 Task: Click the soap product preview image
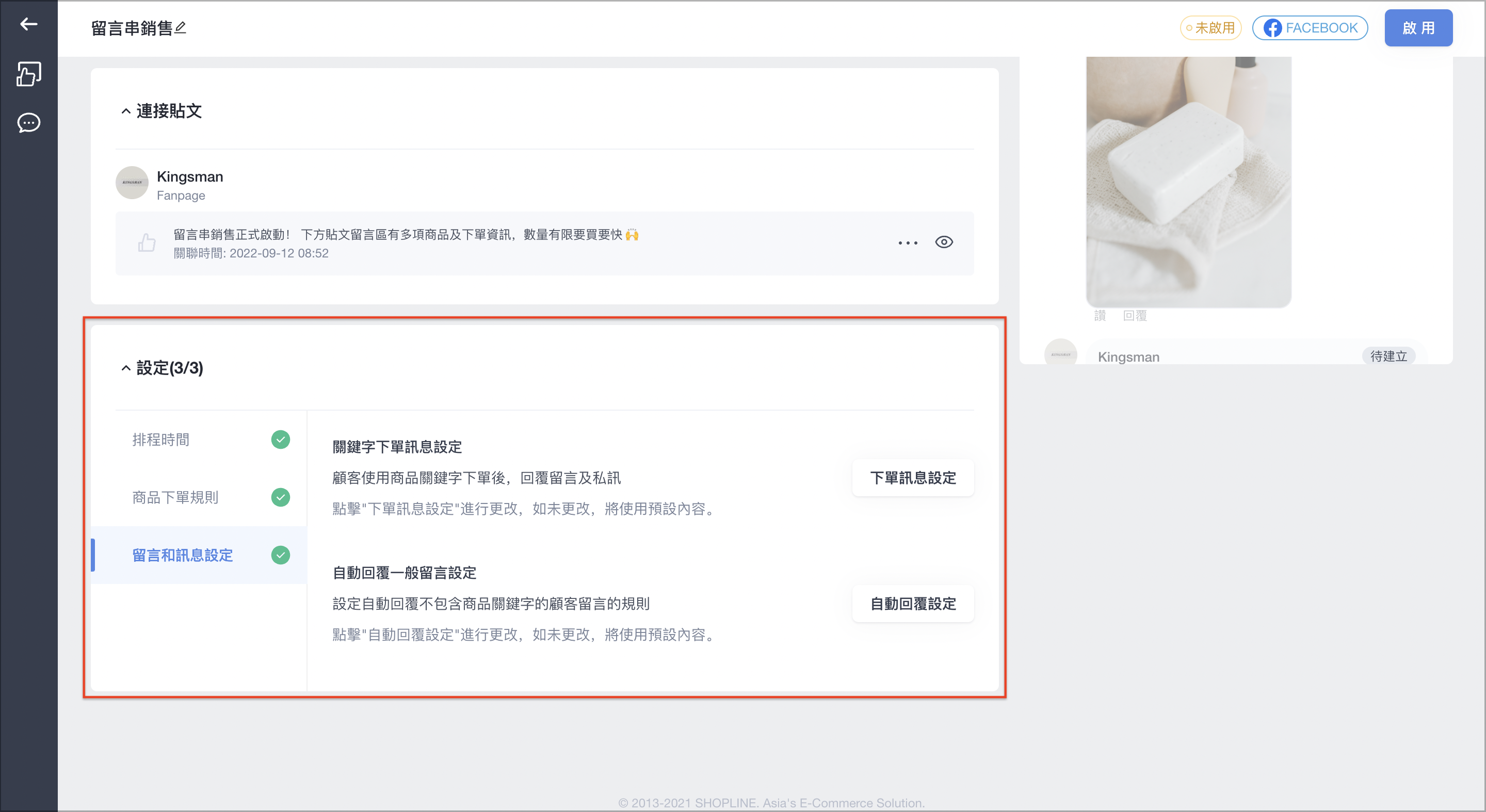(1188, 181)
